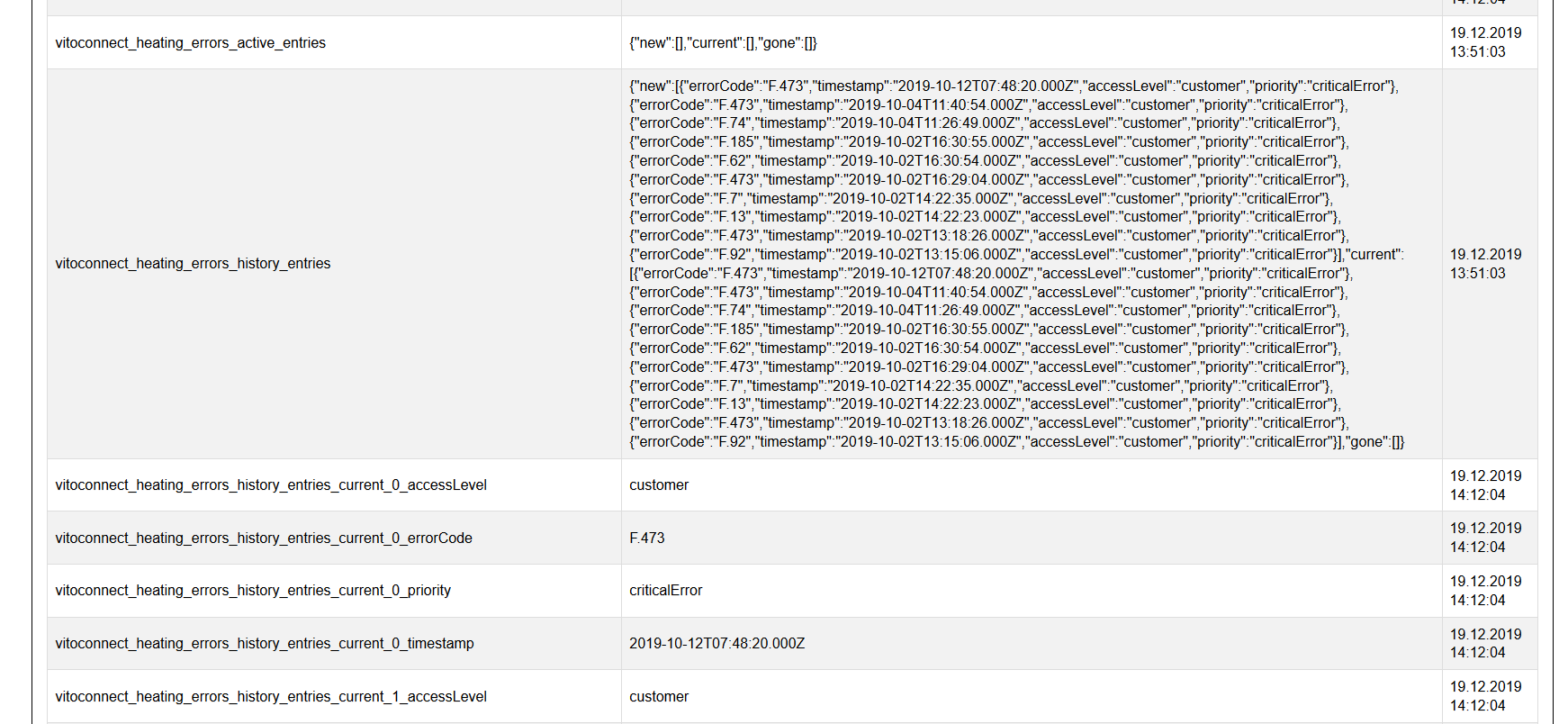Click the vitoconnect_heating_errors_active_entries reading name

click(191, 42)
